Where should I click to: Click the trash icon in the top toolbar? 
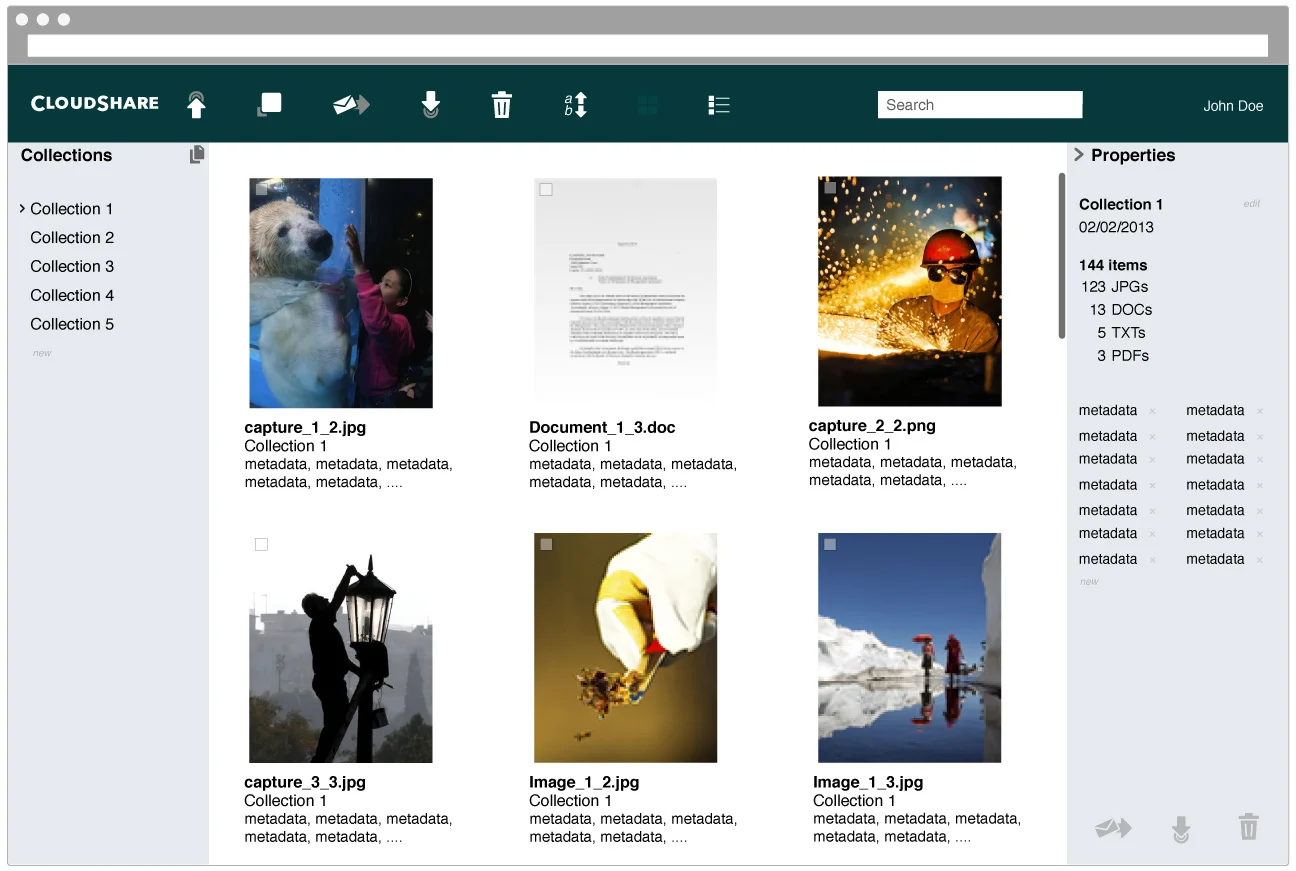502,104
